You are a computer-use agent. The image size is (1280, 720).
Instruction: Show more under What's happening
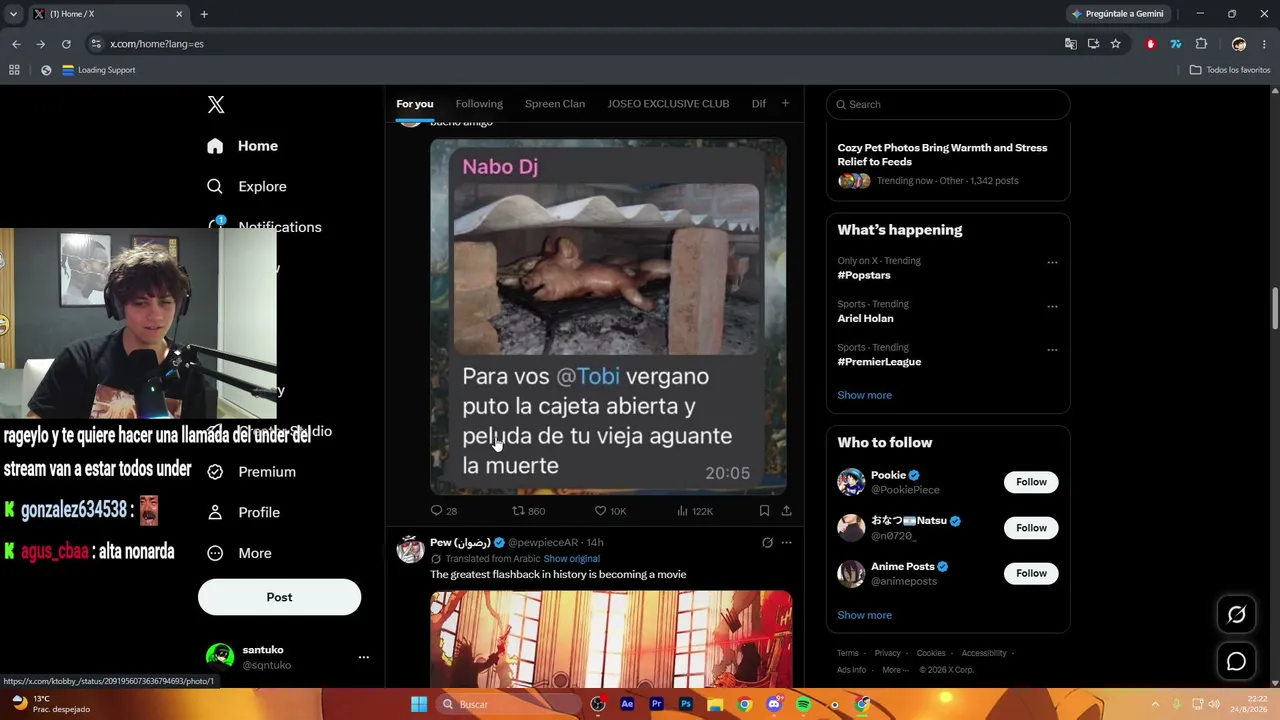[864, 395]
